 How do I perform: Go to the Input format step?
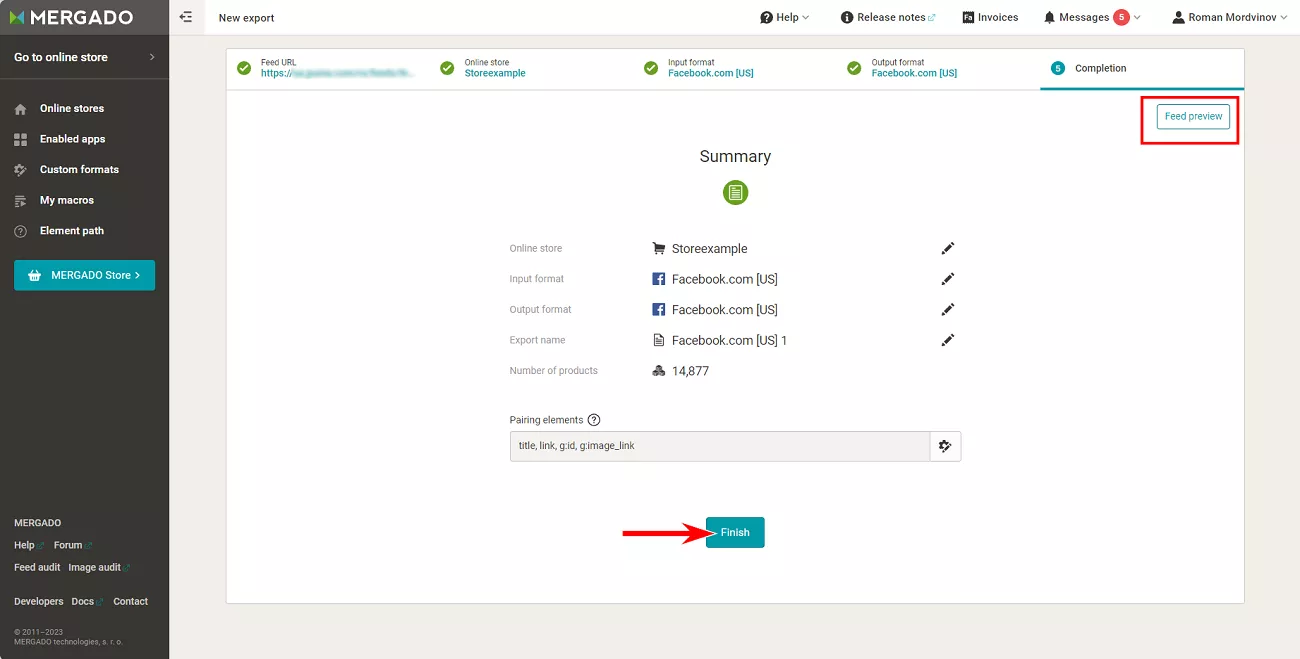point(698,68)
